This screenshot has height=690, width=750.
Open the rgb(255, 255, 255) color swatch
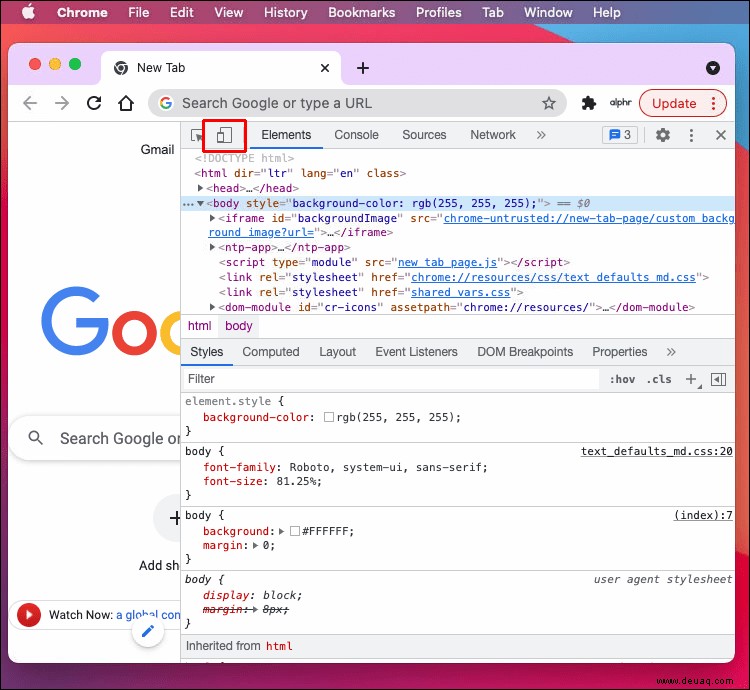(x=329, y=417)
